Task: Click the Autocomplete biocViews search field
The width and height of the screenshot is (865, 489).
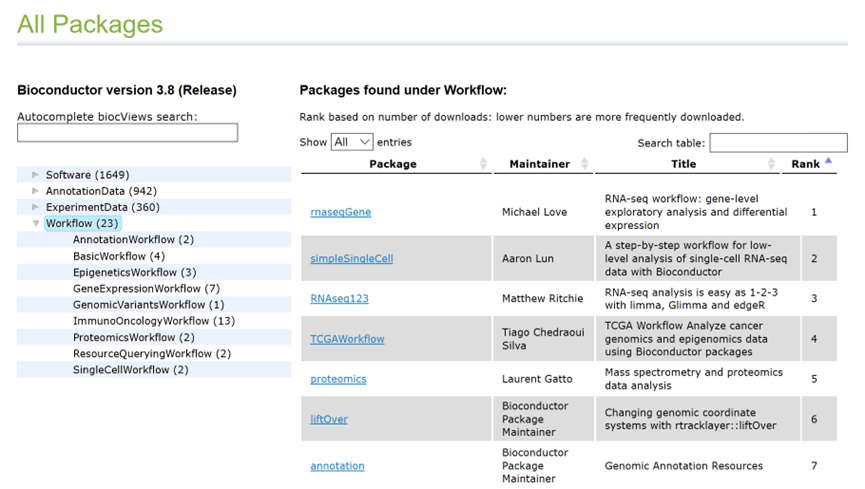Action: [x=127, y=132]
